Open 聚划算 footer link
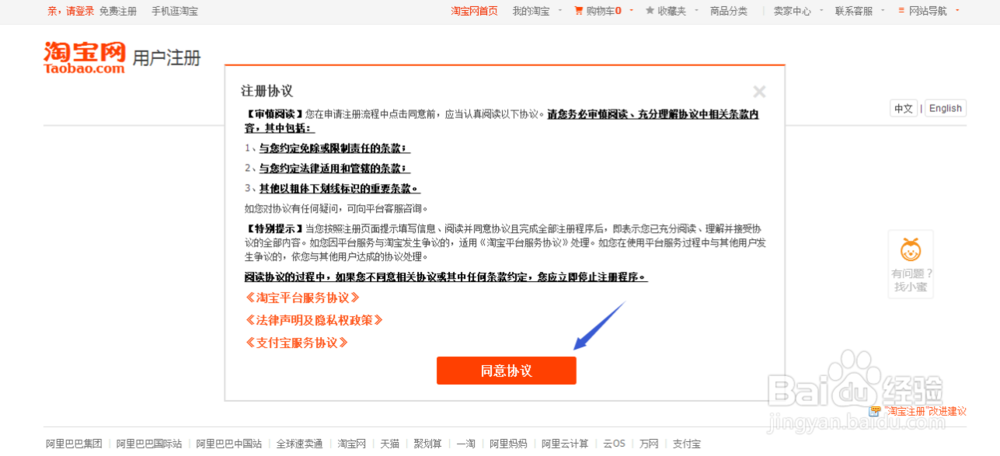This screenshot has width=1000, height=456. [428, 443]
